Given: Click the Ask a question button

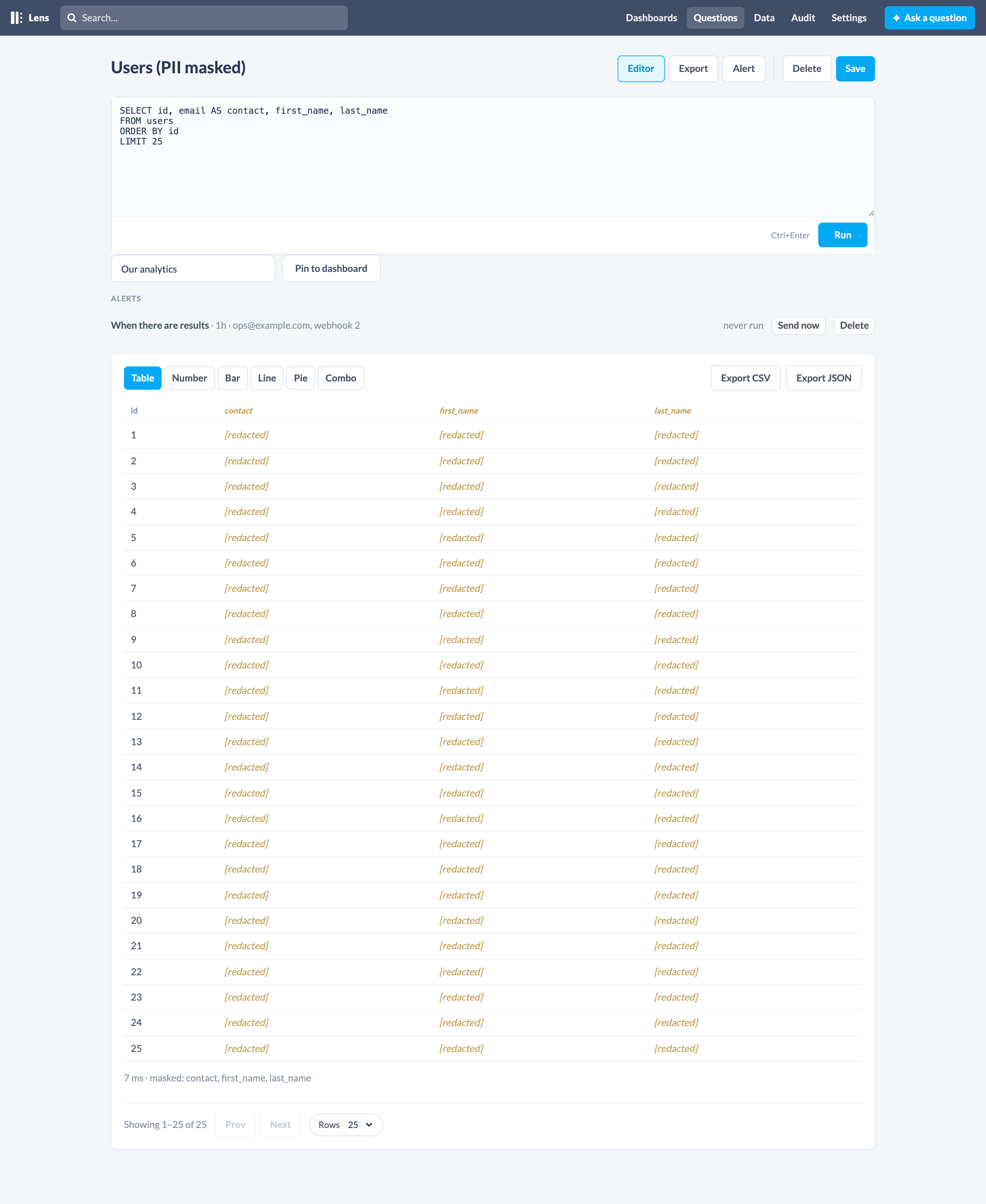Looking at the screenshot, I should (x=929, y=17).
